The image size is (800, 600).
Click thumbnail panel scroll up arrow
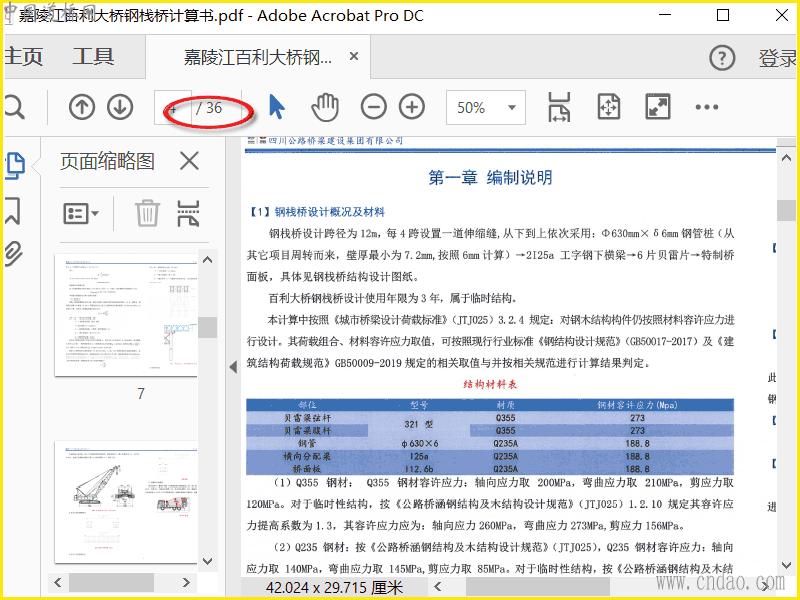pyautogui.click(x=208, y=260)
